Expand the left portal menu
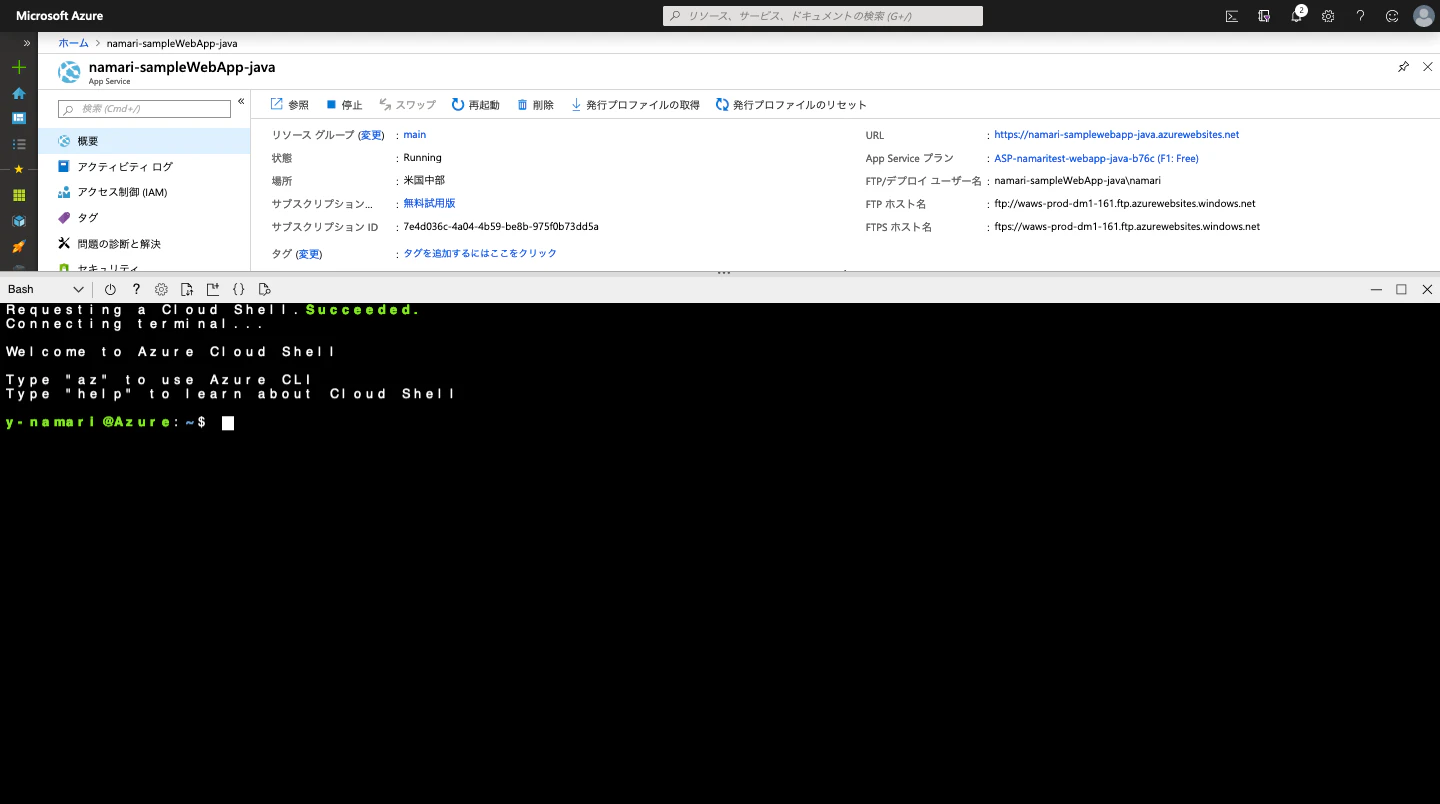Viewport: 1440px width, 804px height. [27, 43]
